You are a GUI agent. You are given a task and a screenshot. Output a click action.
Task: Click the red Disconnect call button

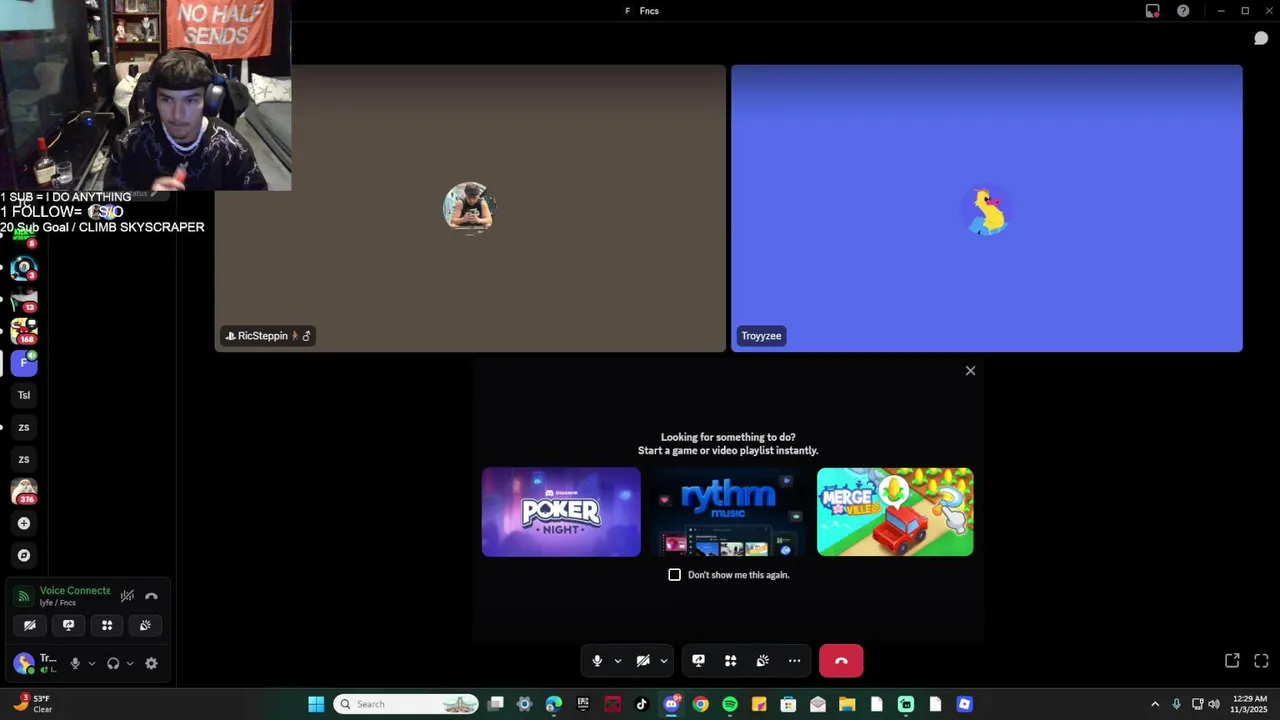click(x=841, y=661)
